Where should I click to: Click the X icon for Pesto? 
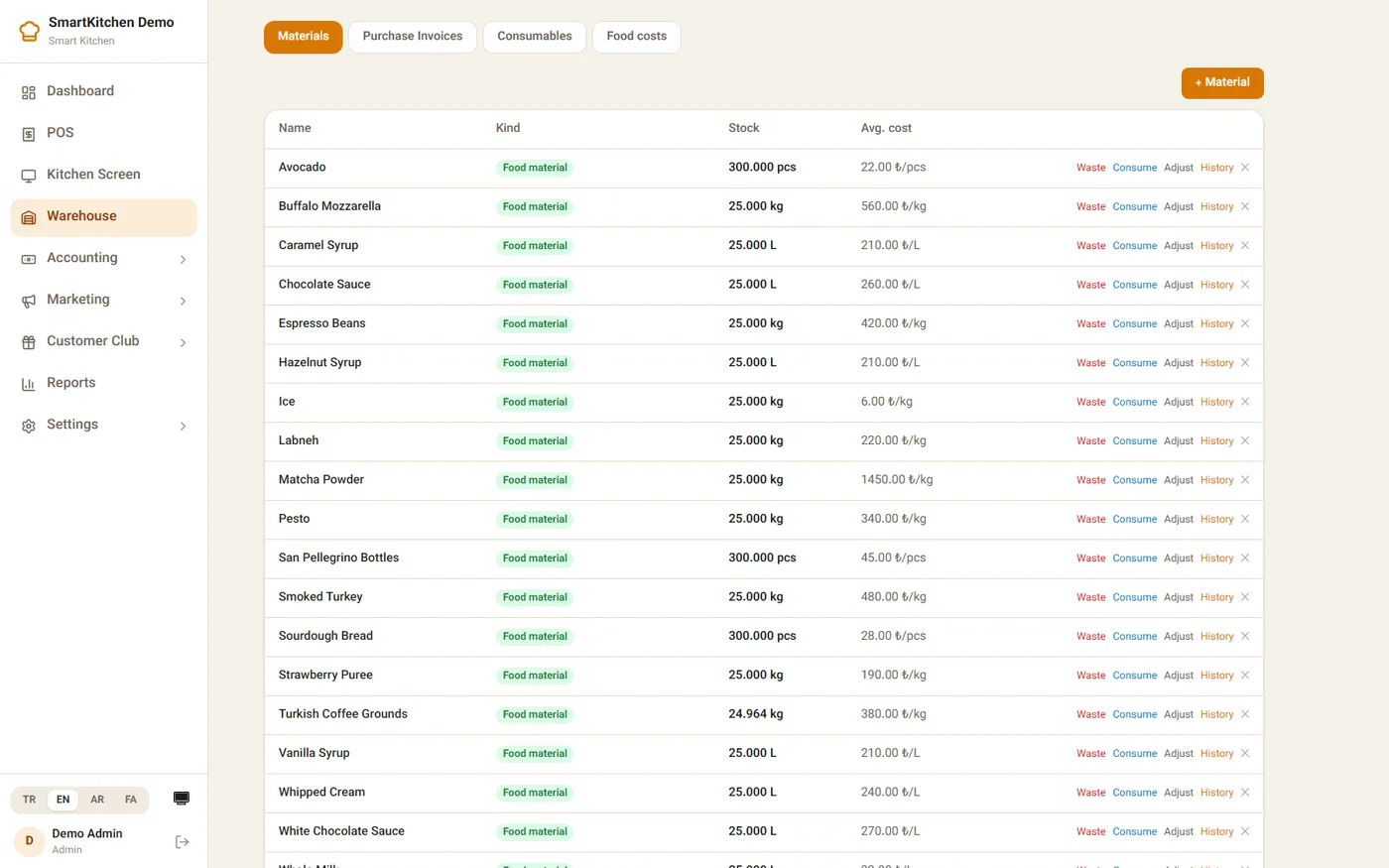tap(1245, 519)
